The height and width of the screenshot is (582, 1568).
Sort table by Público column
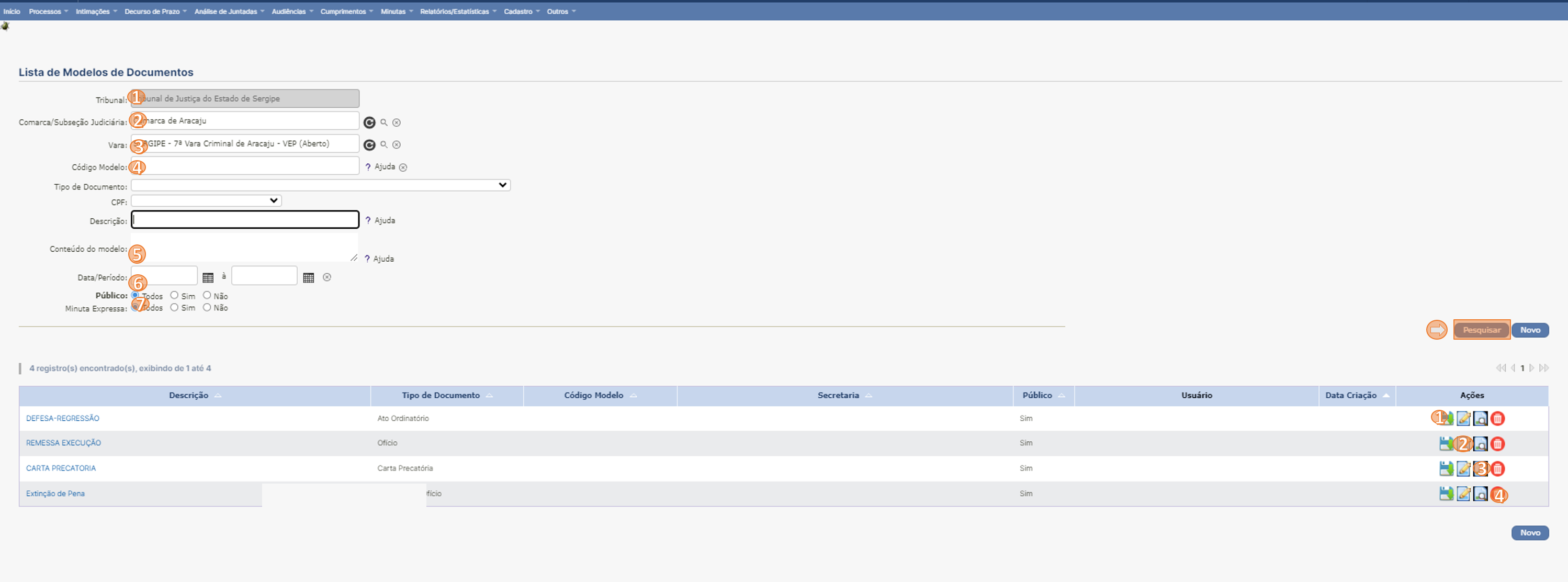(1043, 395)
